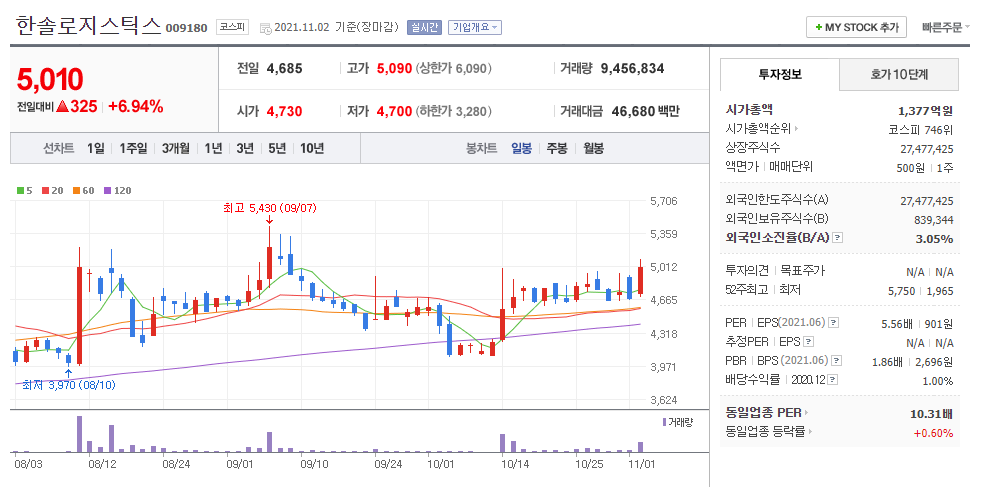Open the 목표주가 link
The height and width of the screenshot is (487, 984).
(801, 270)
